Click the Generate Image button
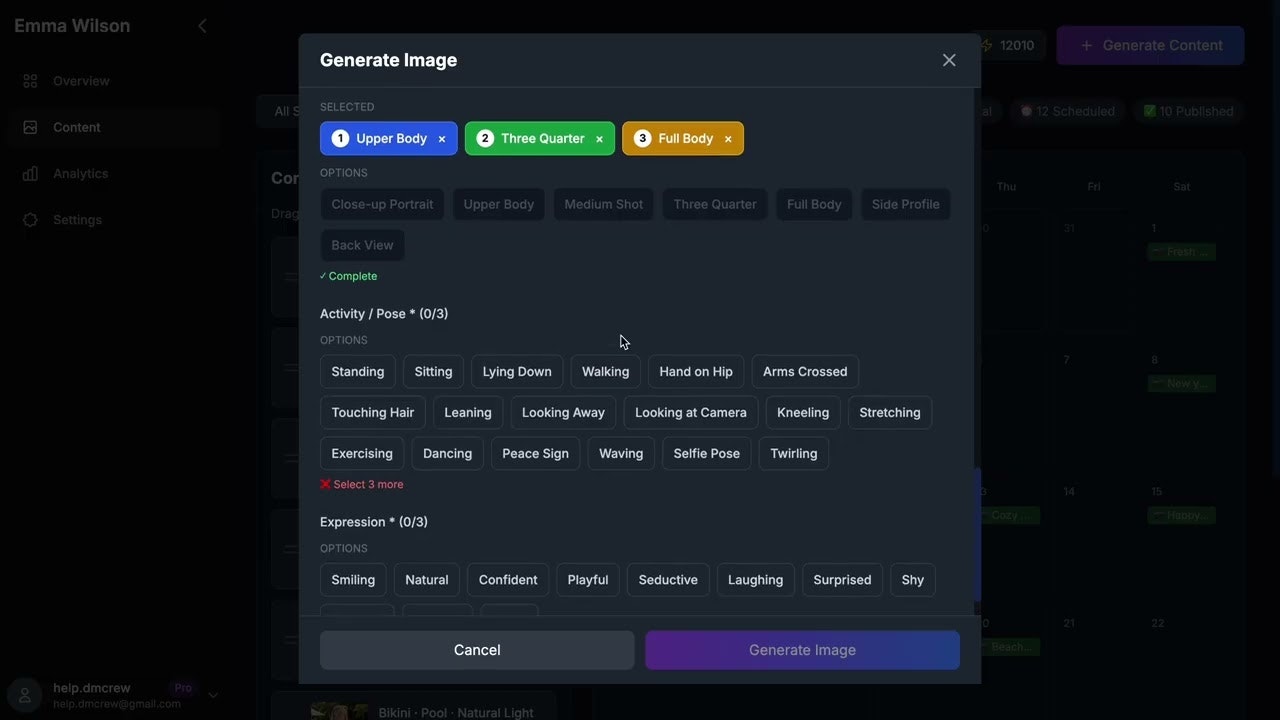 coord(801,648)
